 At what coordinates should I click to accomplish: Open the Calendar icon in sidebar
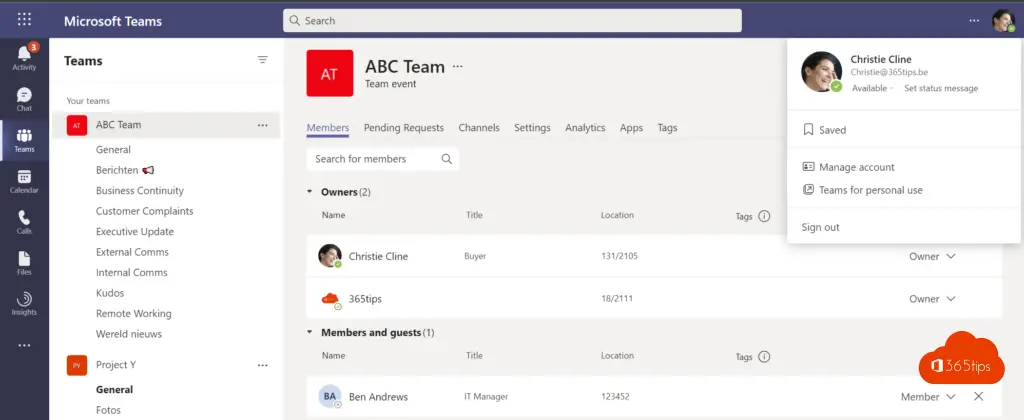tap(24, 180)
